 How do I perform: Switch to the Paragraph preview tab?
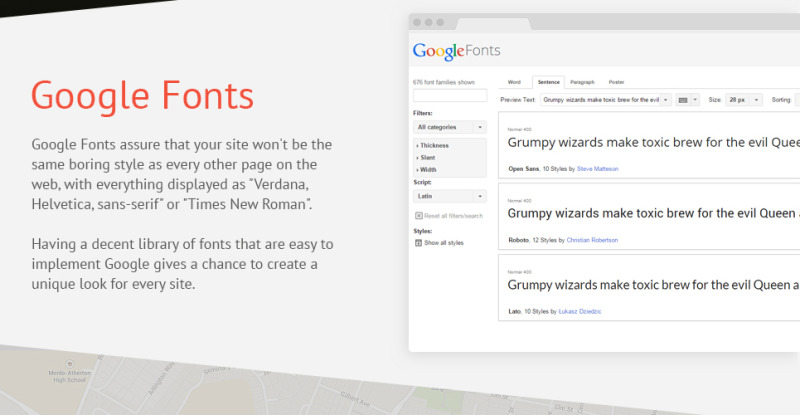click(x=582, y=82)
